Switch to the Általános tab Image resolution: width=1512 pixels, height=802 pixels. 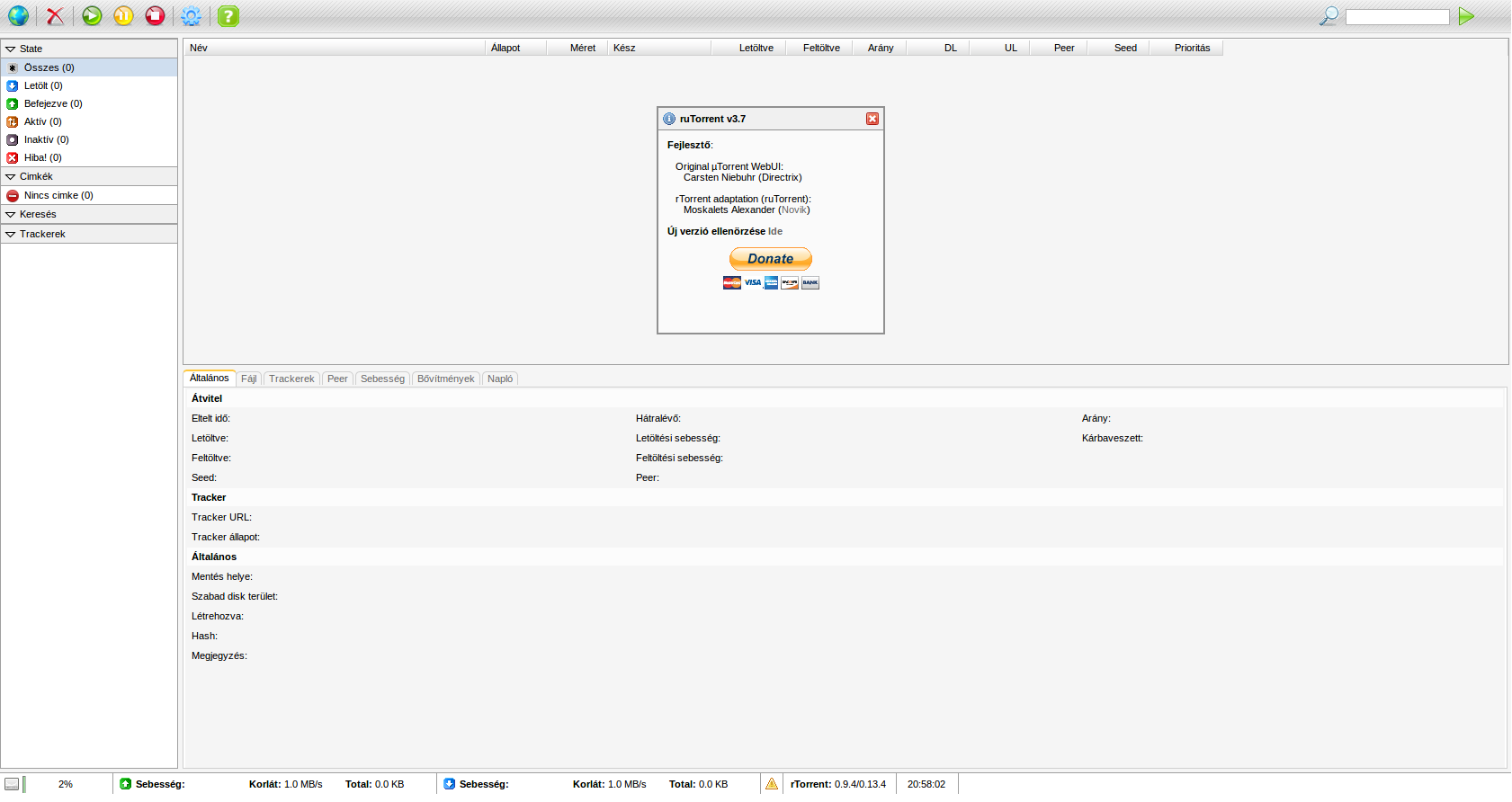[210, 378]
